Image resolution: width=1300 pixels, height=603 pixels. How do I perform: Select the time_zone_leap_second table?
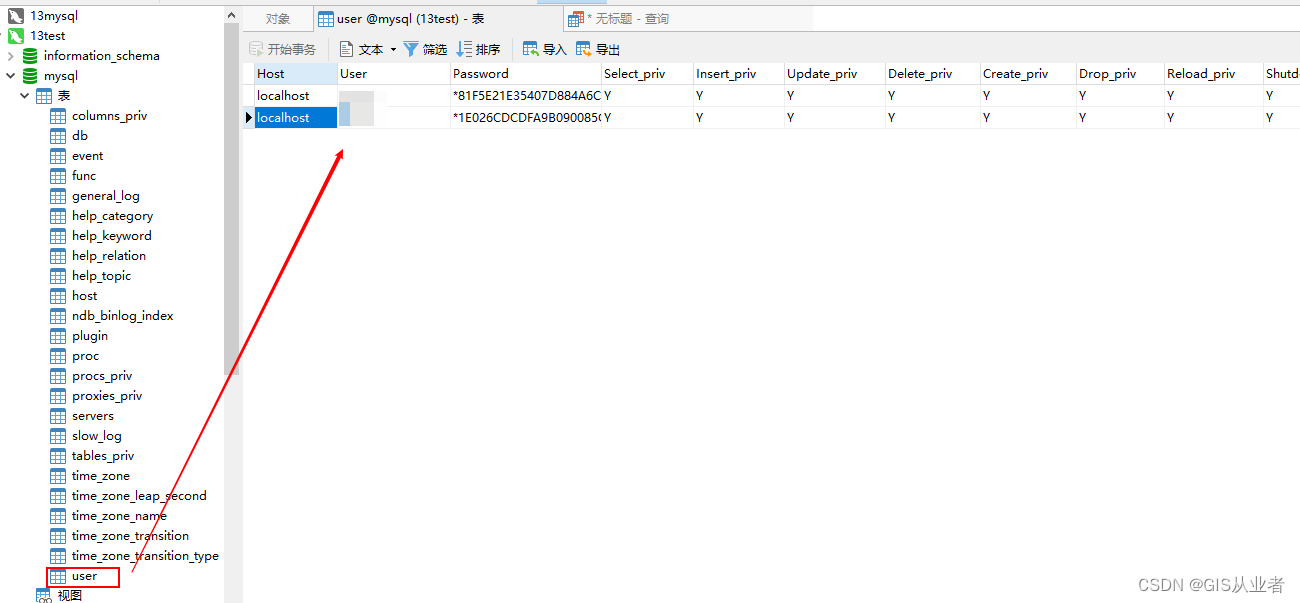click(139, 496)
